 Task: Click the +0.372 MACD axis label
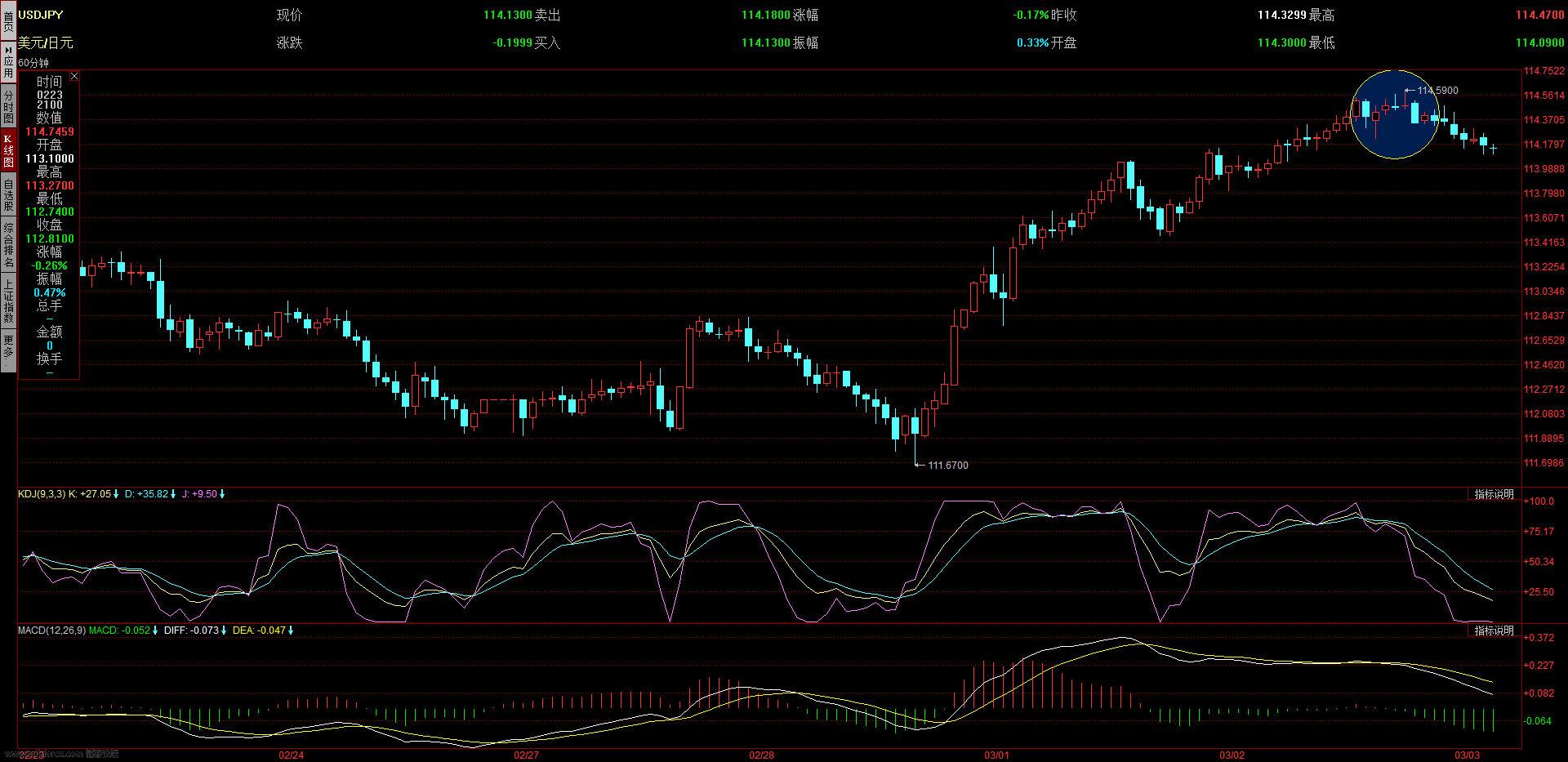click(x=1539, y=637)
